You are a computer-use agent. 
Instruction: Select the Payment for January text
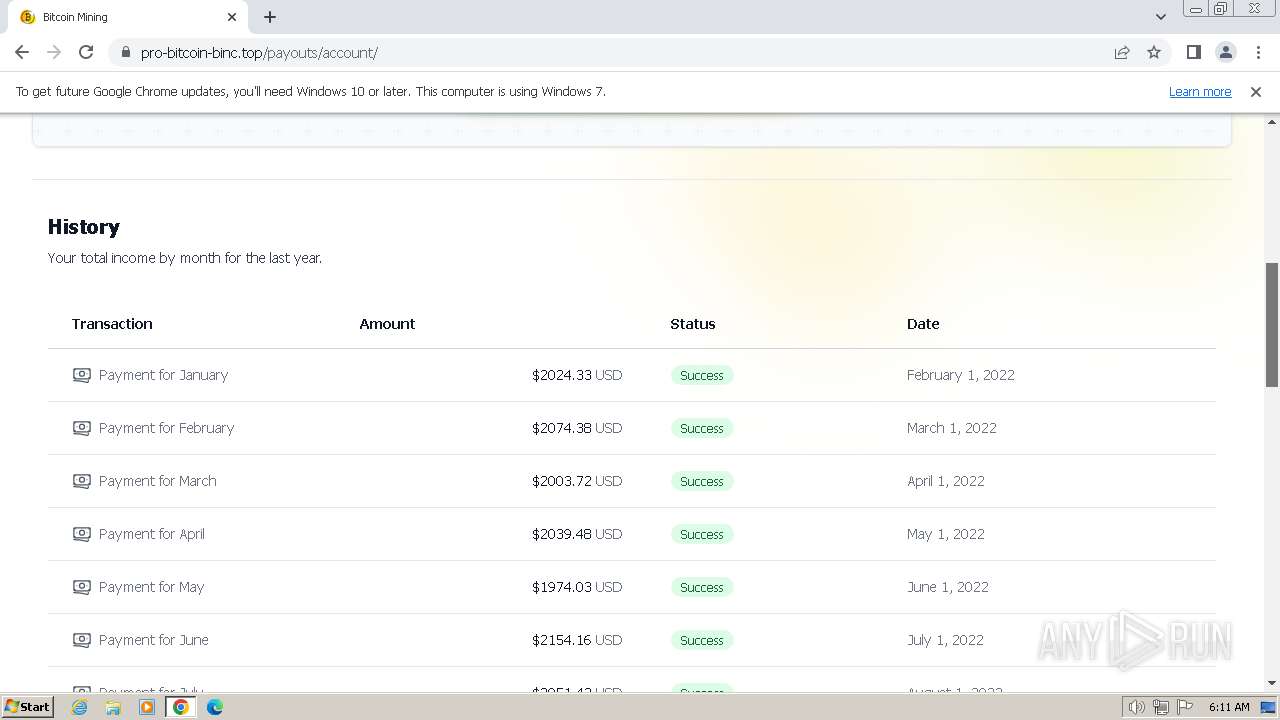pyautogui.click(x=163, y=375)
